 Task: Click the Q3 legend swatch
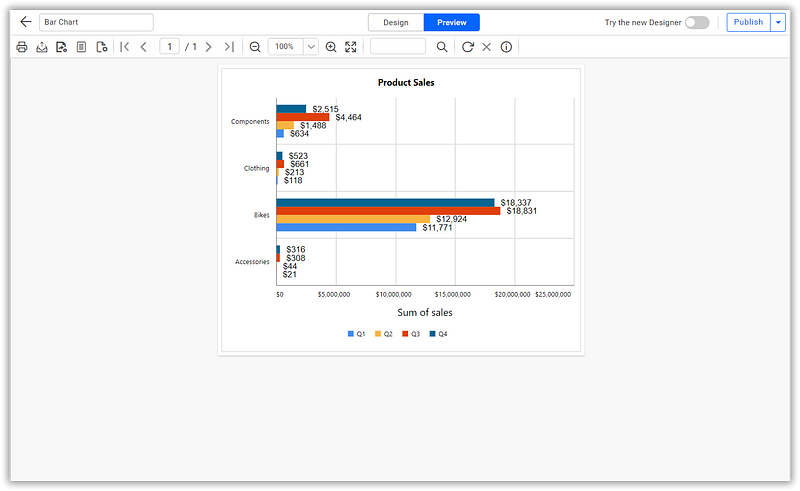tap(405, 334)
